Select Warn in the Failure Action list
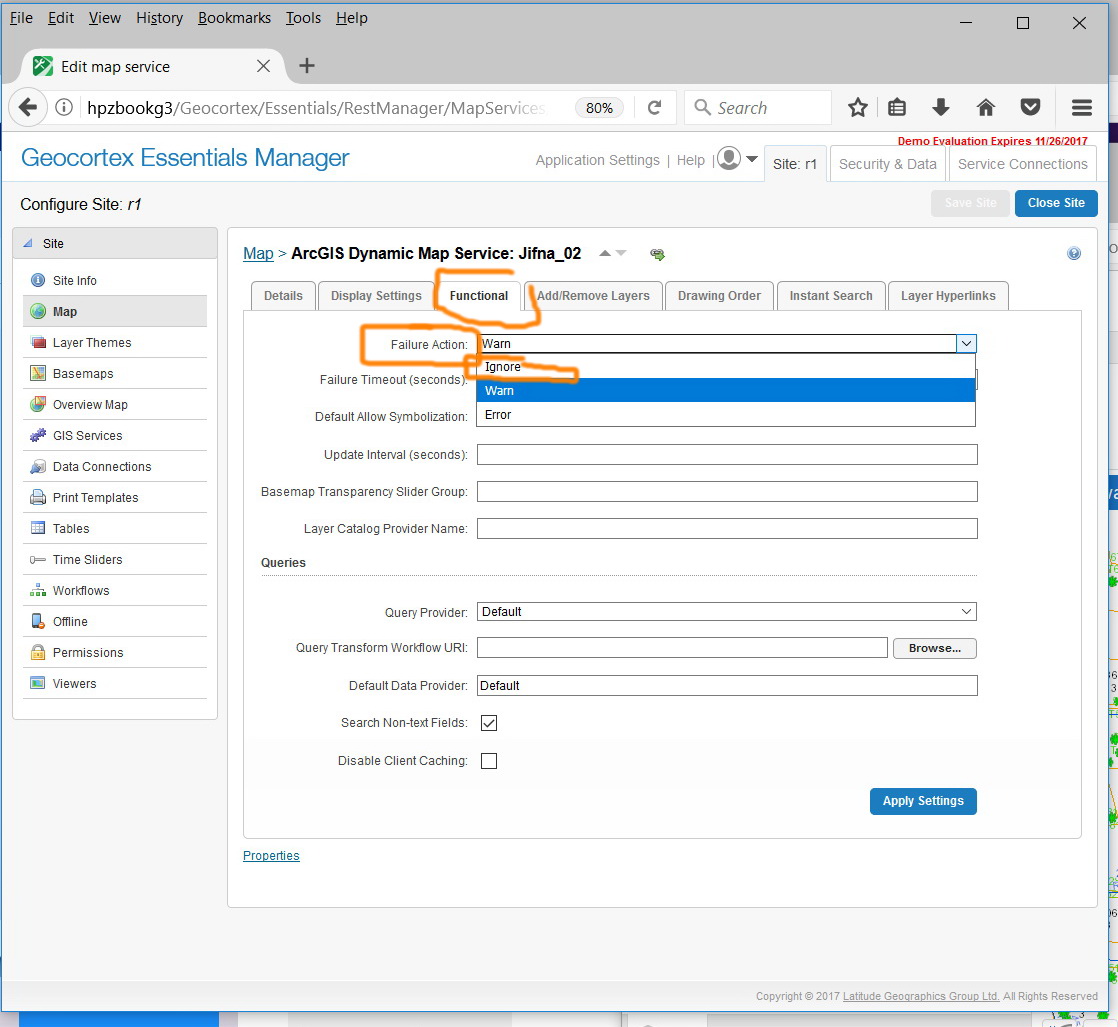This screenshot has width=1118, height=1027. coord(726,391)
